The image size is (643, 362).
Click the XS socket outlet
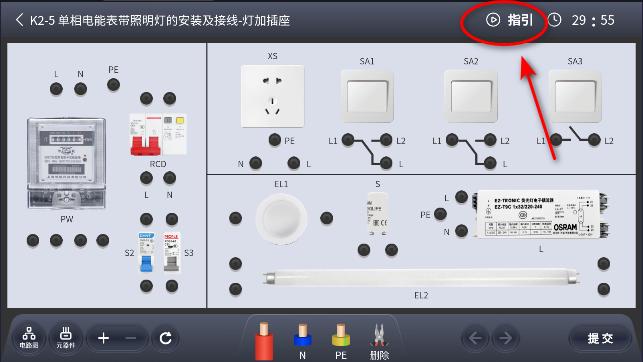[x=273, y=96]
